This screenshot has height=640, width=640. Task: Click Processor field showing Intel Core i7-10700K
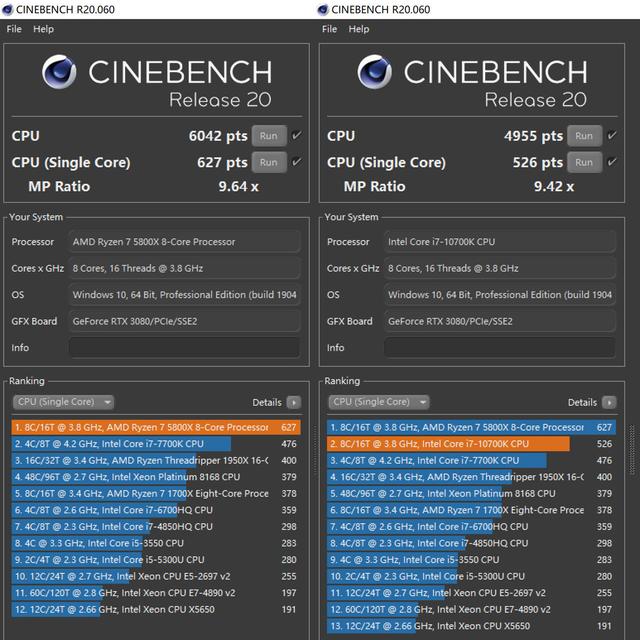[x=500, y=242]
